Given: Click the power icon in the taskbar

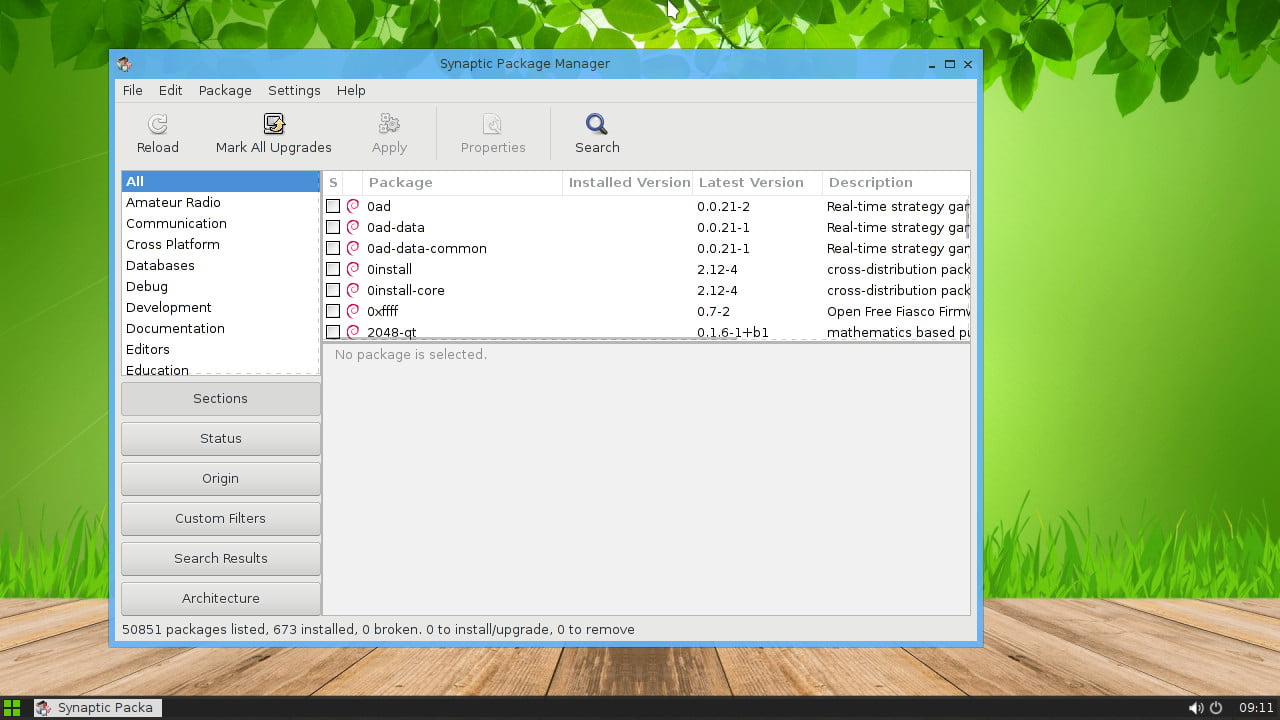Looking at the screenshot, I should [1216, 708].
